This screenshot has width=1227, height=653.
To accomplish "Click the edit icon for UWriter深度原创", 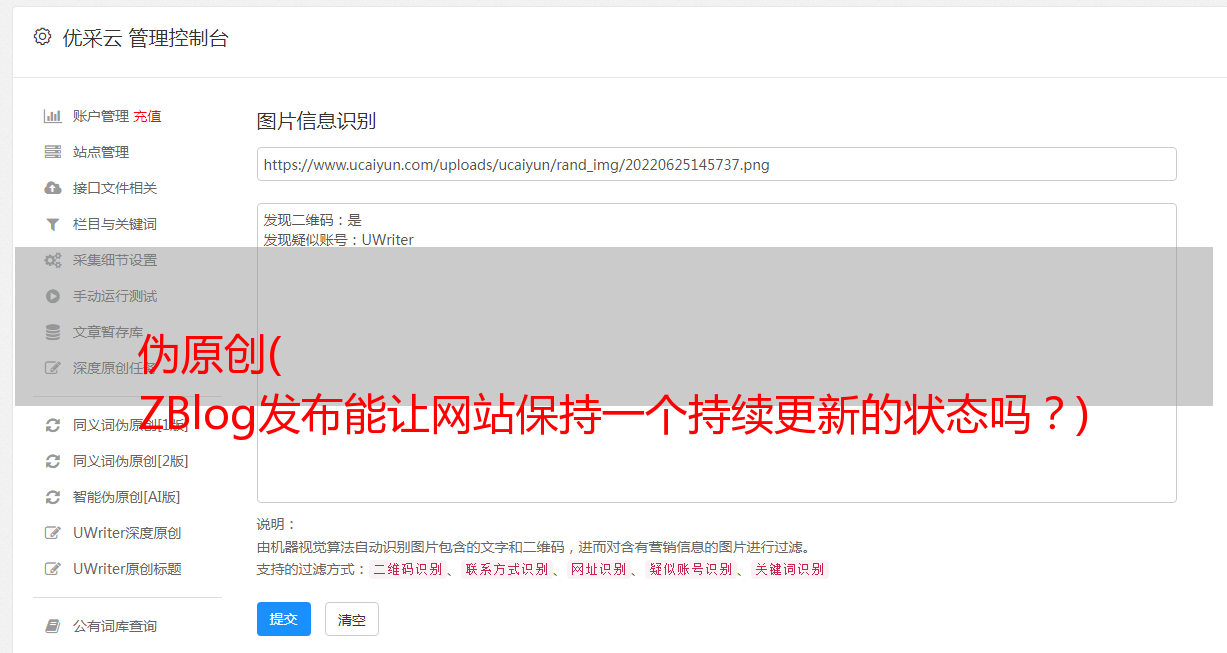I will coord(53,533).
